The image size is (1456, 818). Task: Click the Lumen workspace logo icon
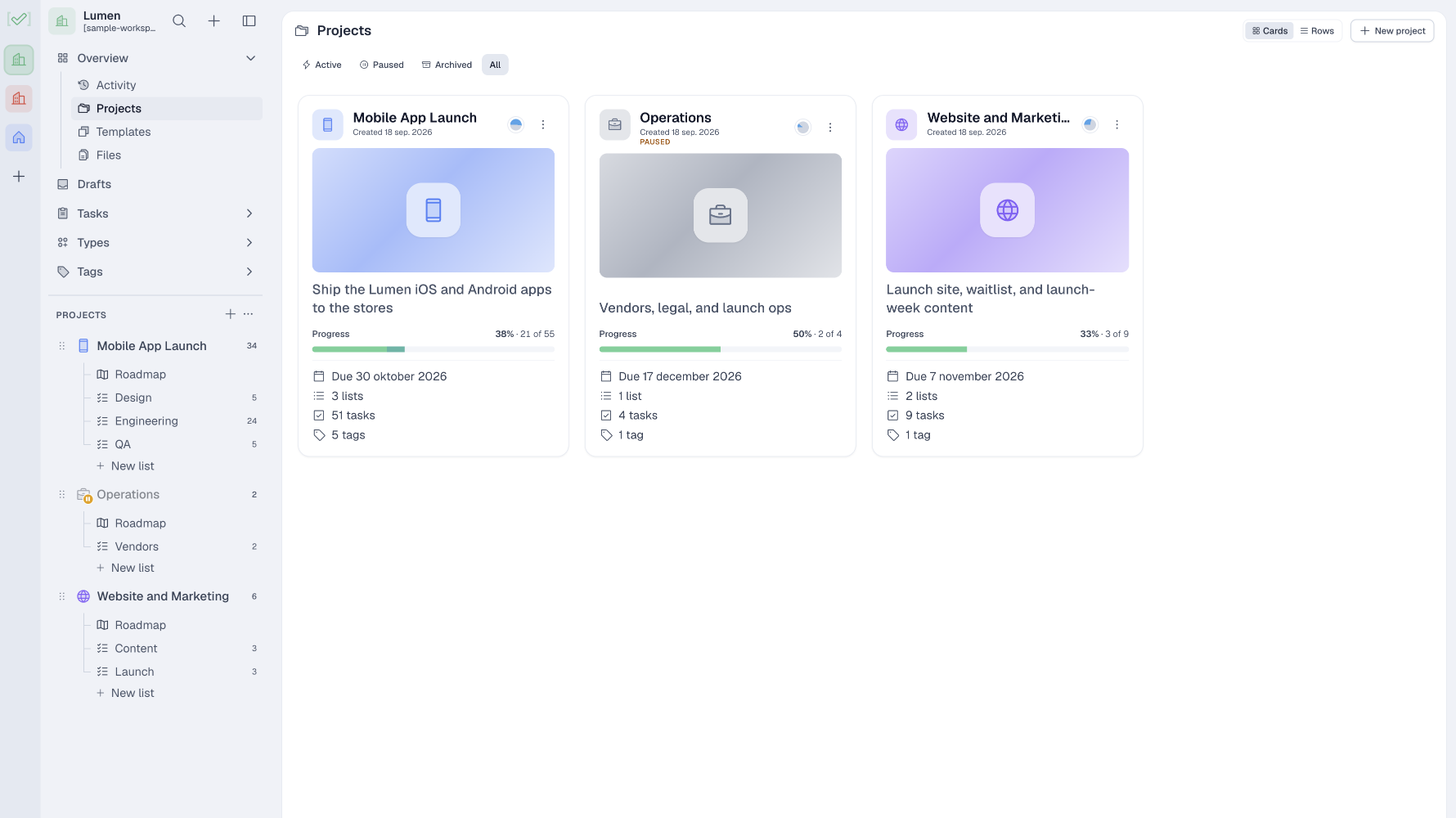62,21
